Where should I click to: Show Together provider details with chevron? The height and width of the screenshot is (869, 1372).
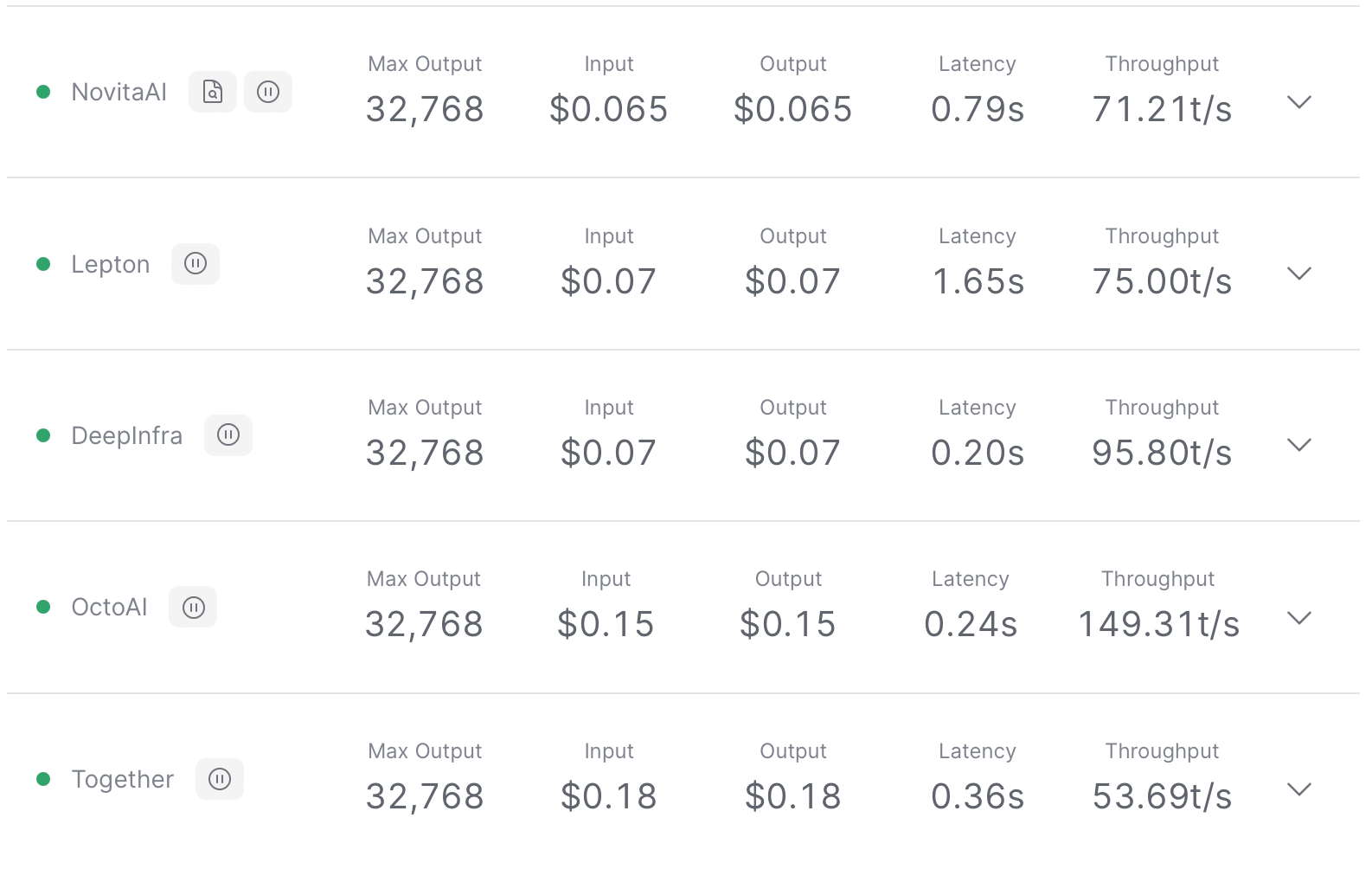1298,789
